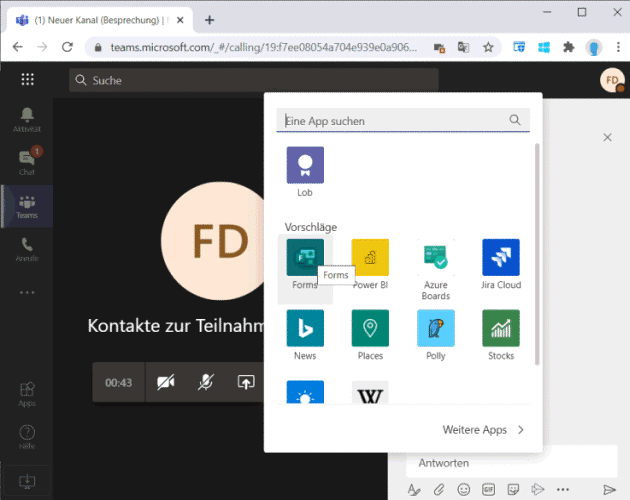The image size is (630, 500).
Task: Open the app launcher waffle grid
Action: [27, 79]
